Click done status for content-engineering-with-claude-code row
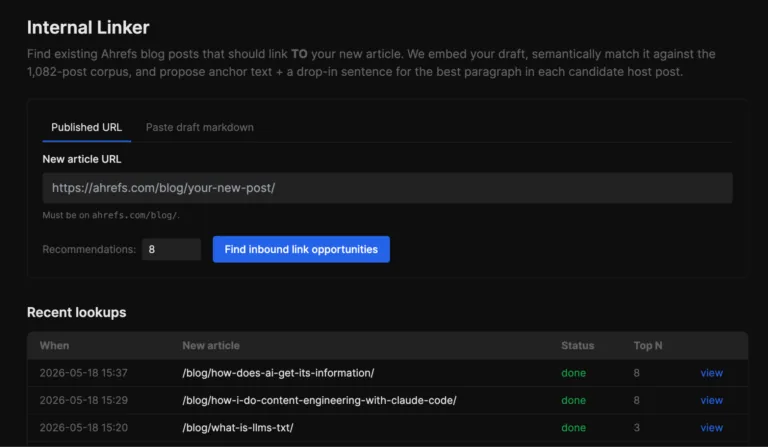Image resolution: width=768 pixels, height=447 pixels. pyautogui.click(x=574, y=400)
